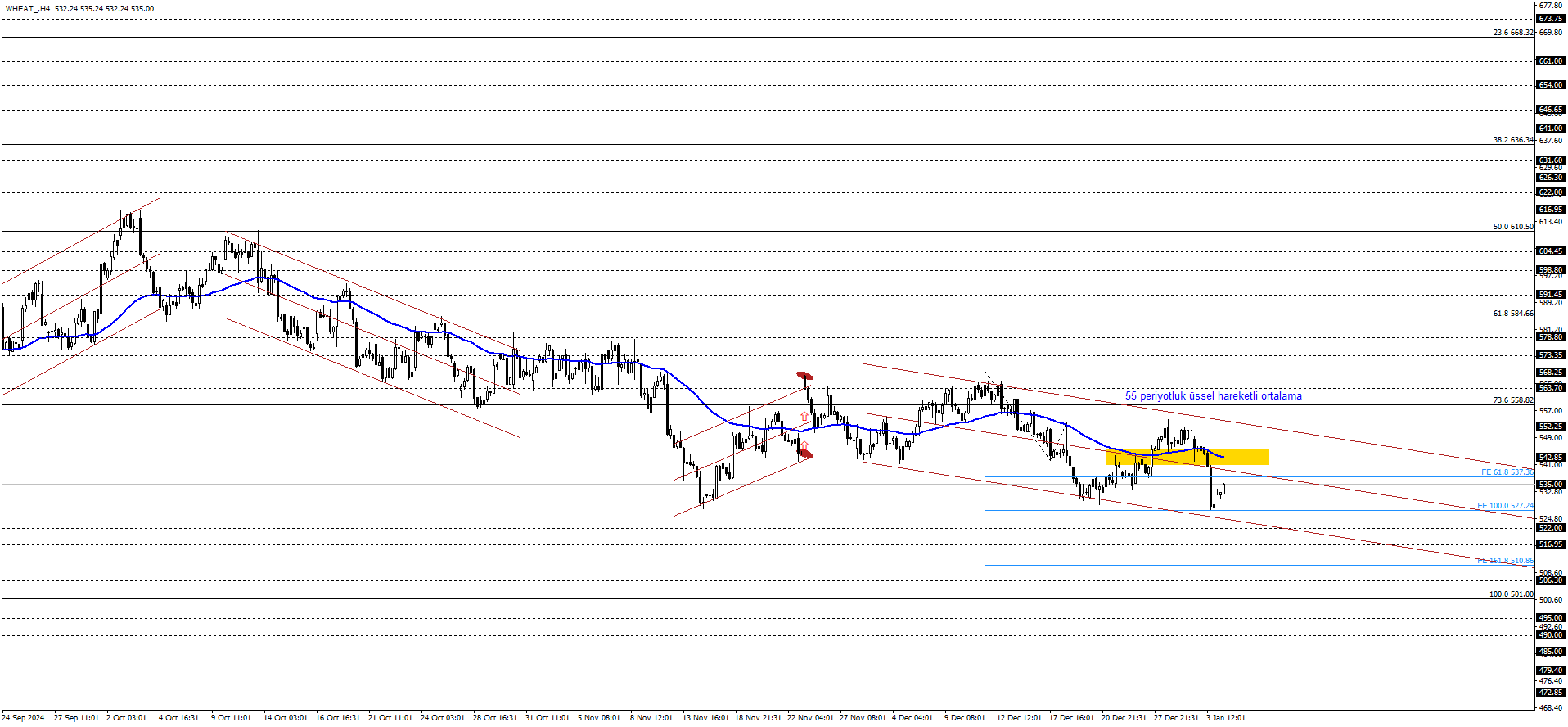This screenshot has height=727, width=1568.
Task: Click the 'FE 61.8 537.36' expansion label
Action: (1507, 472)
